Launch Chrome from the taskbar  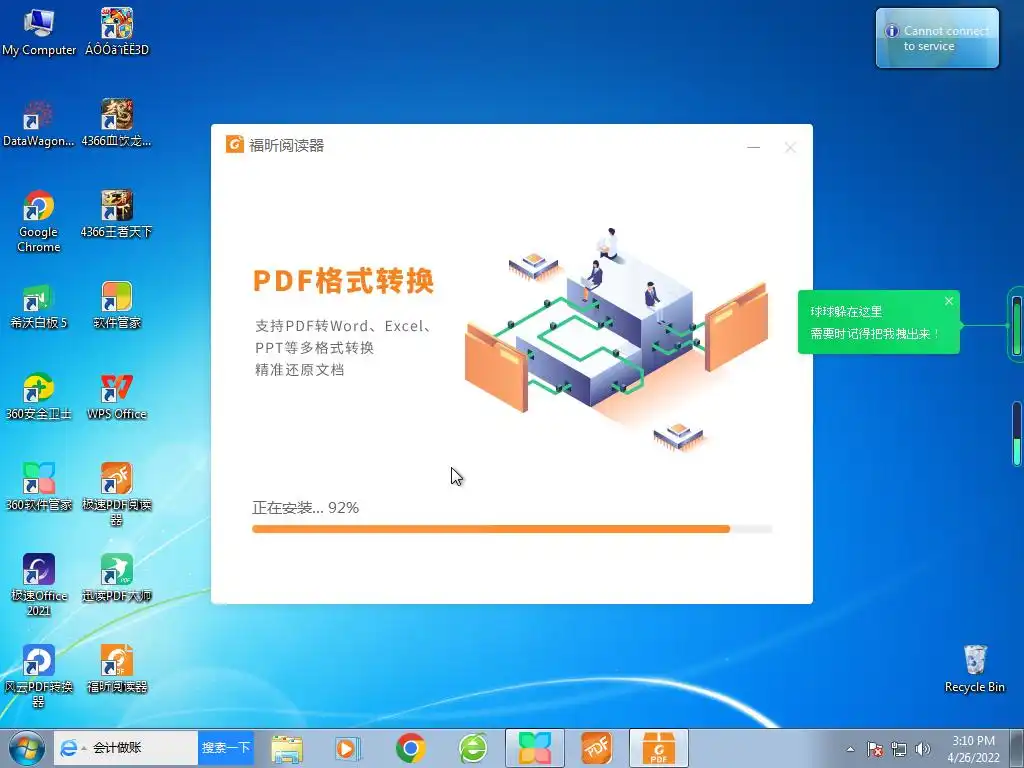coord(410,748)
